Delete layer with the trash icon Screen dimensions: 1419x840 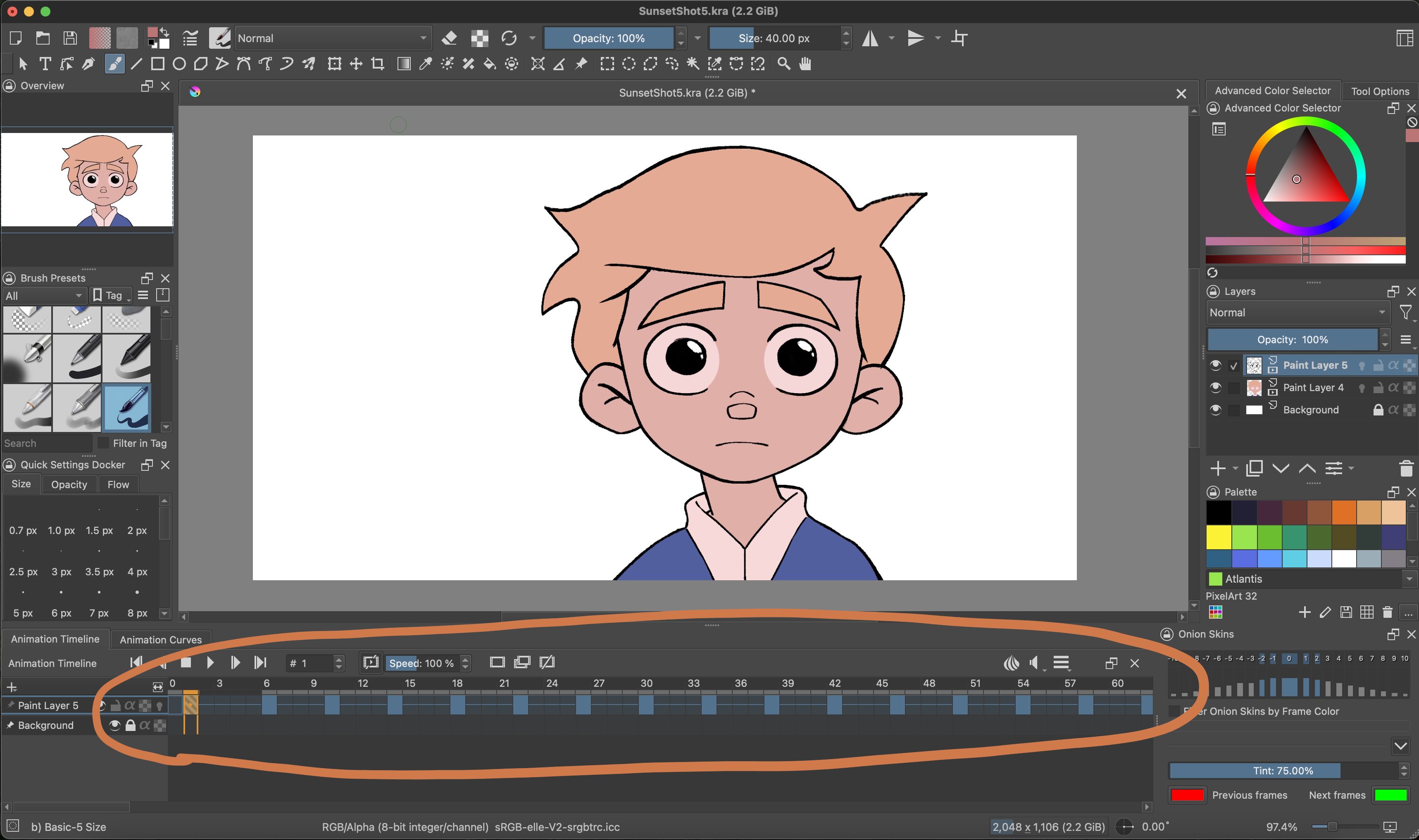pos(1405,469)
